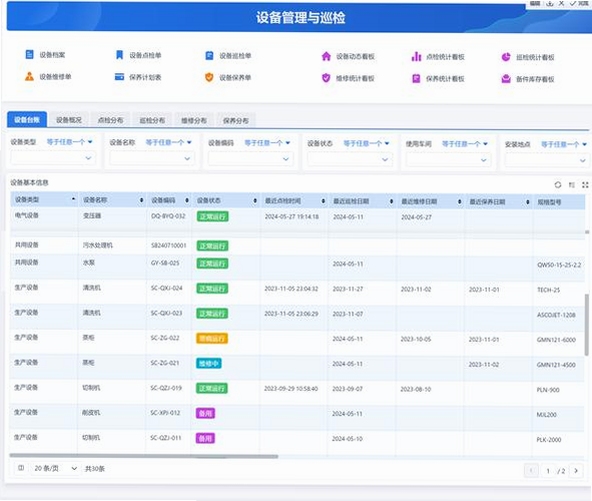
Task: Open the 保养计划表 card icon
Action: click(119, 77)
